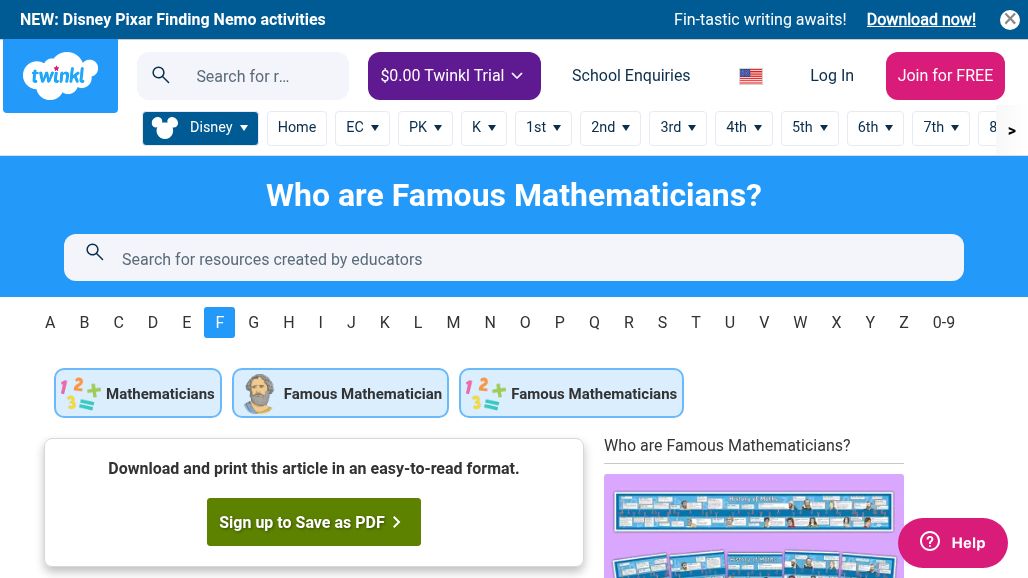The height and width of the screenshot is (578, 1028).
Task: Select the US flag country icon
Action: pos(751,76)
